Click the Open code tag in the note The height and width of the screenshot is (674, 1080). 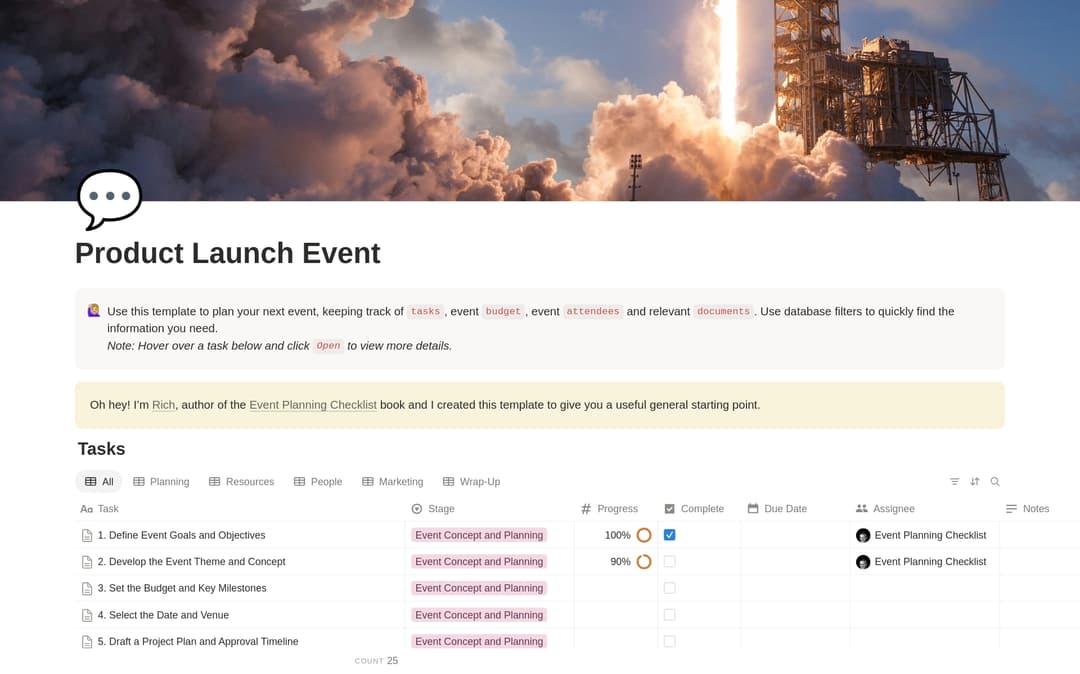point(328,346)
